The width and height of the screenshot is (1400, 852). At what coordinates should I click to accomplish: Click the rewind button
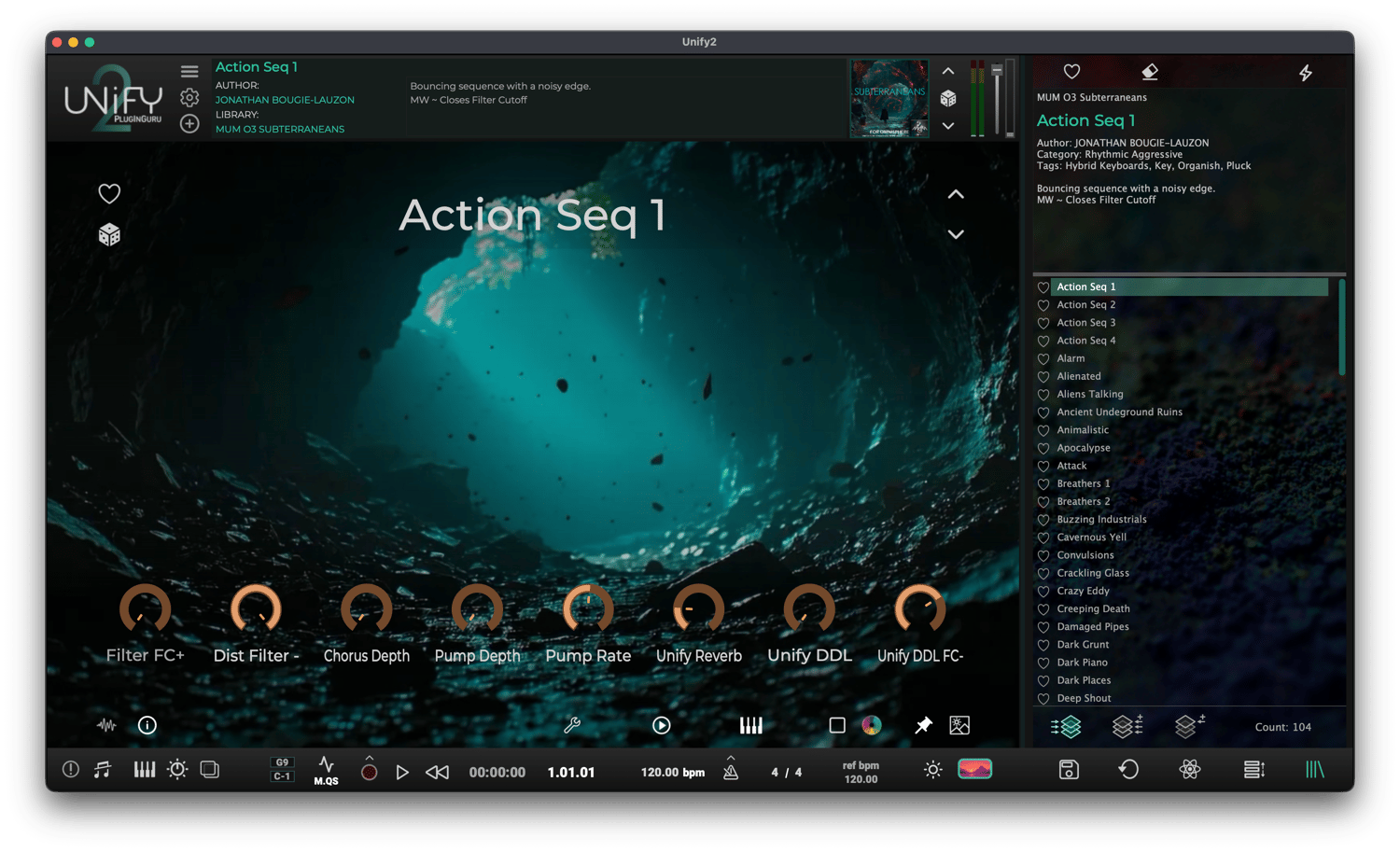(437, 772)
